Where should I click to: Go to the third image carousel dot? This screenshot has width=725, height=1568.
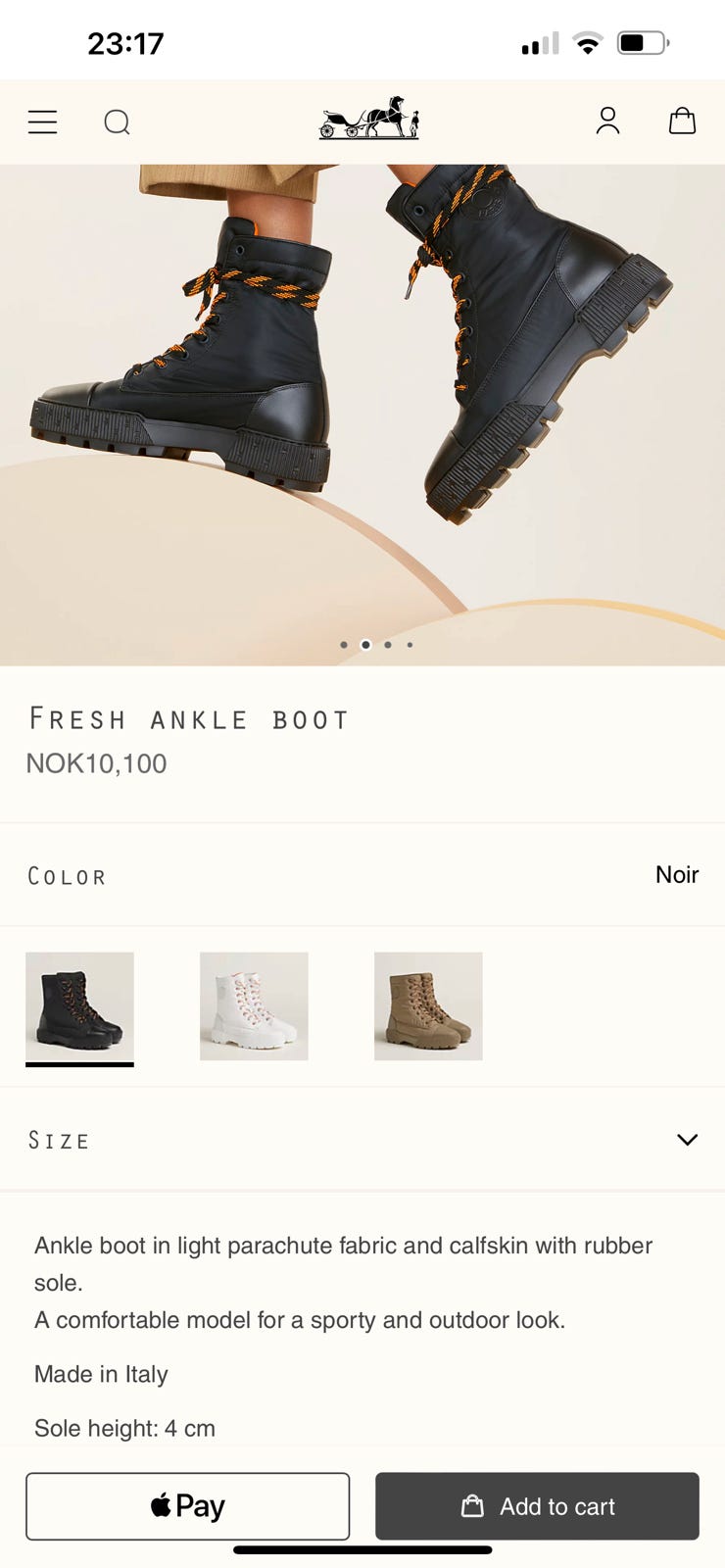tap(388, 645)
